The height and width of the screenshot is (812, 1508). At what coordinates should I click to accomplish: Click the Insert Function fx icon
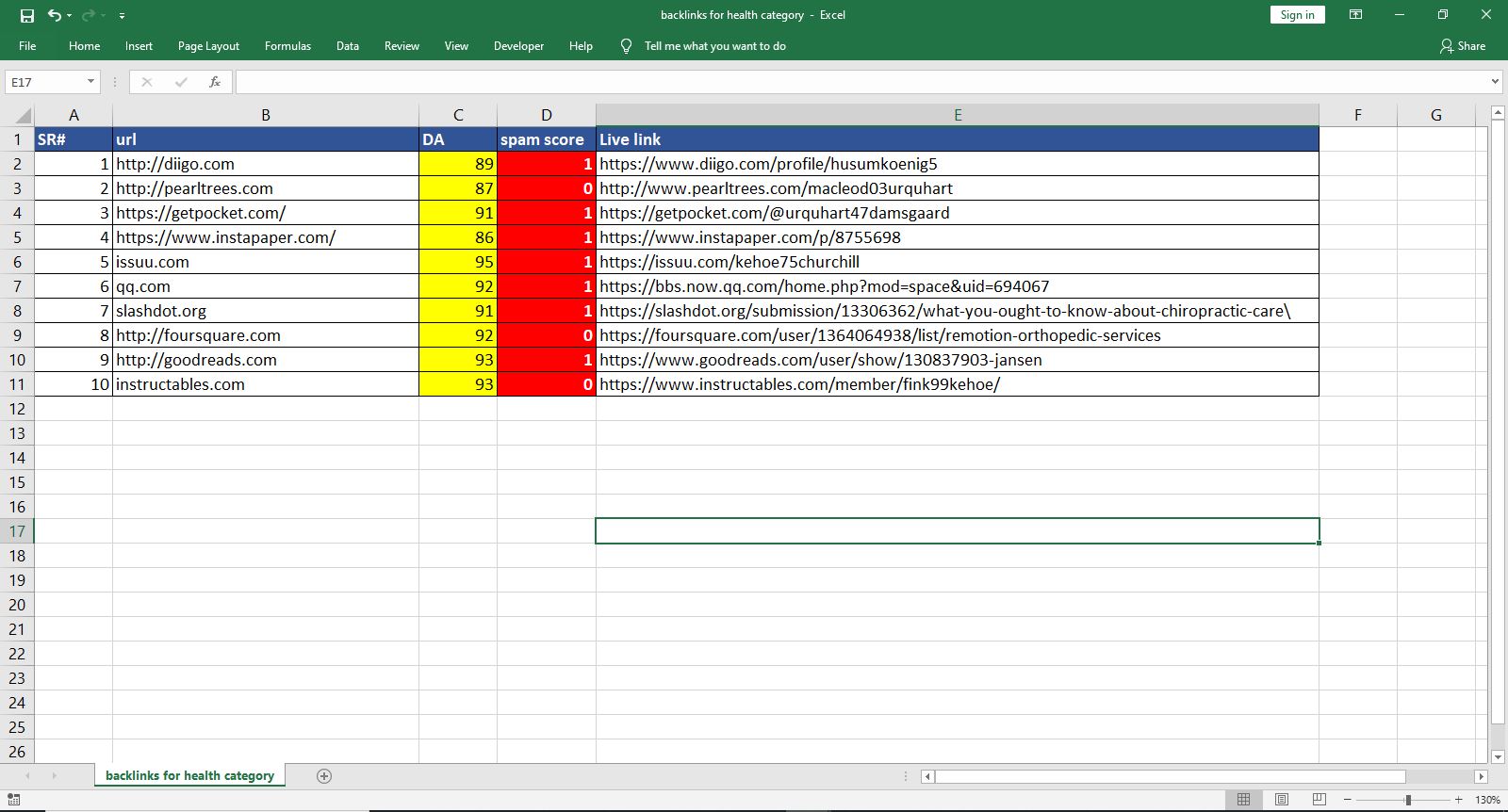[215, 82]
